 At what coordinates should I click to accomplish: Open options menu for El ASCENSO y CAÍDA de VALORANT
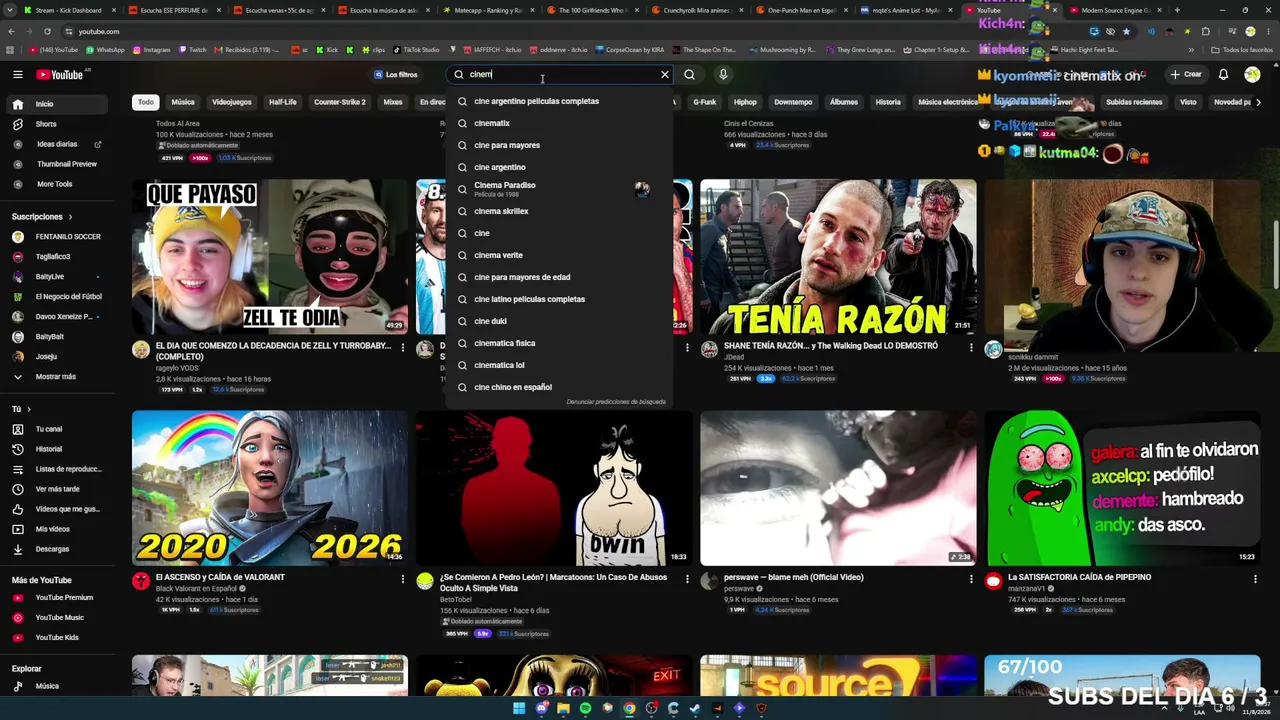coord(403,579)
